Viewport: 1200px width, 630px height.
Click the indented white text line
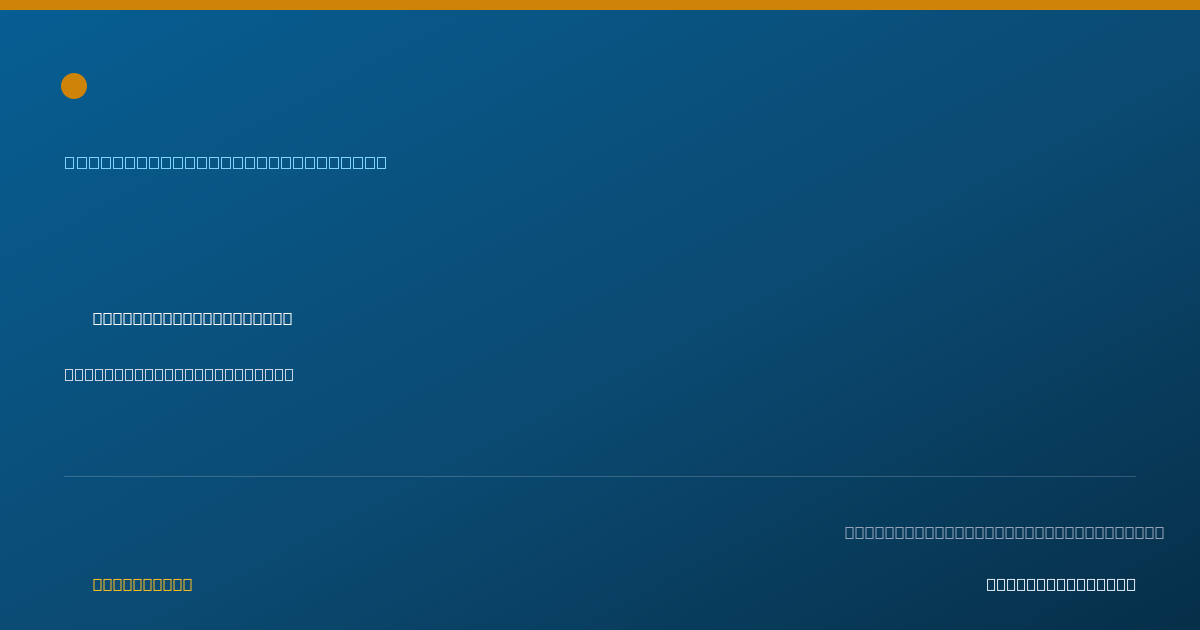[193, 318]
